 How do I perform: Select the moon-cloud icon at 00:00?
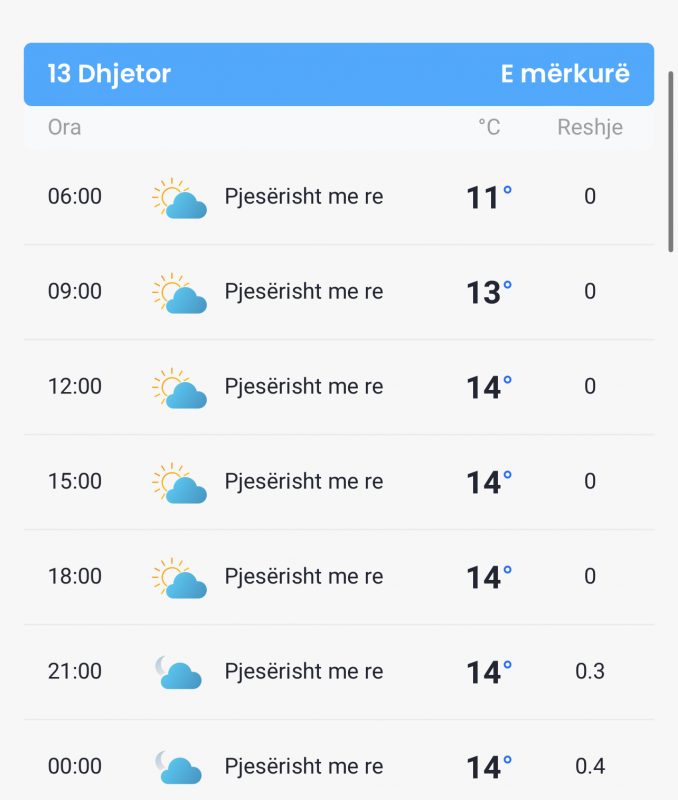coord(179,767)
